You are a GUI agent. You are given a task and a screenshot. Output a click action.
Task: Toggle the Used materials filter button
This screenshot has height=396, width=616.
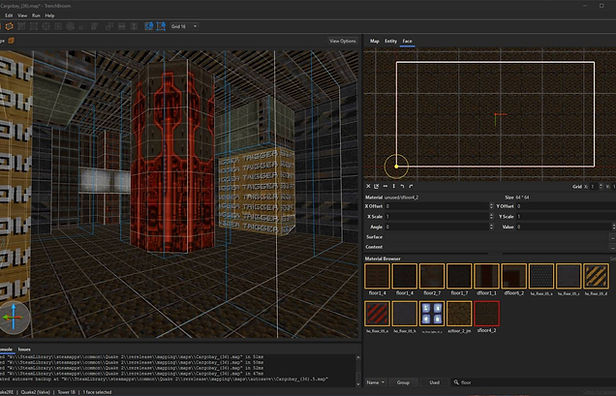[x=434, y=382]
